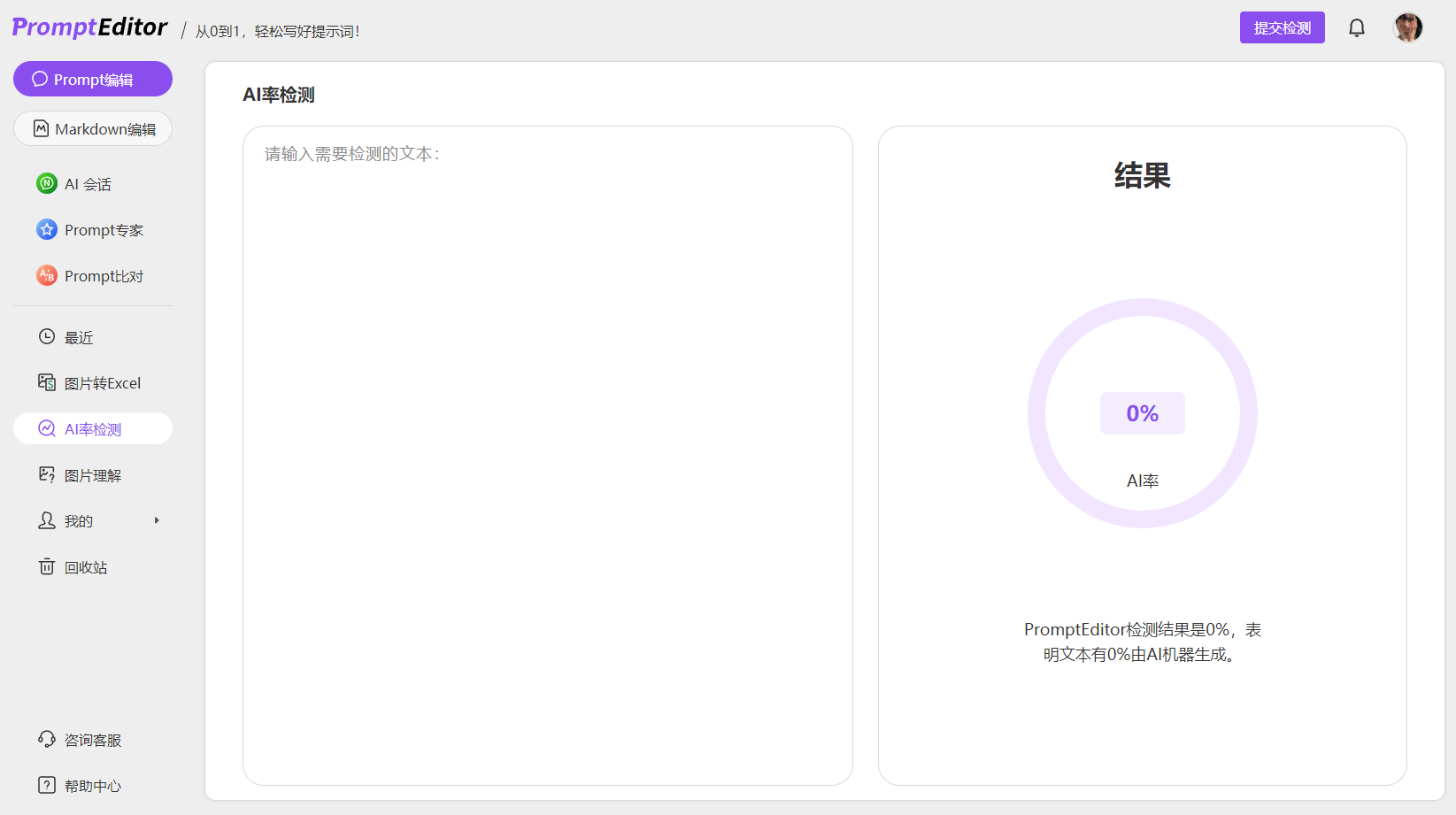Select the AI率检测 menu item
Viewport: 1456px width, 815px height.
tap(93, 429)
